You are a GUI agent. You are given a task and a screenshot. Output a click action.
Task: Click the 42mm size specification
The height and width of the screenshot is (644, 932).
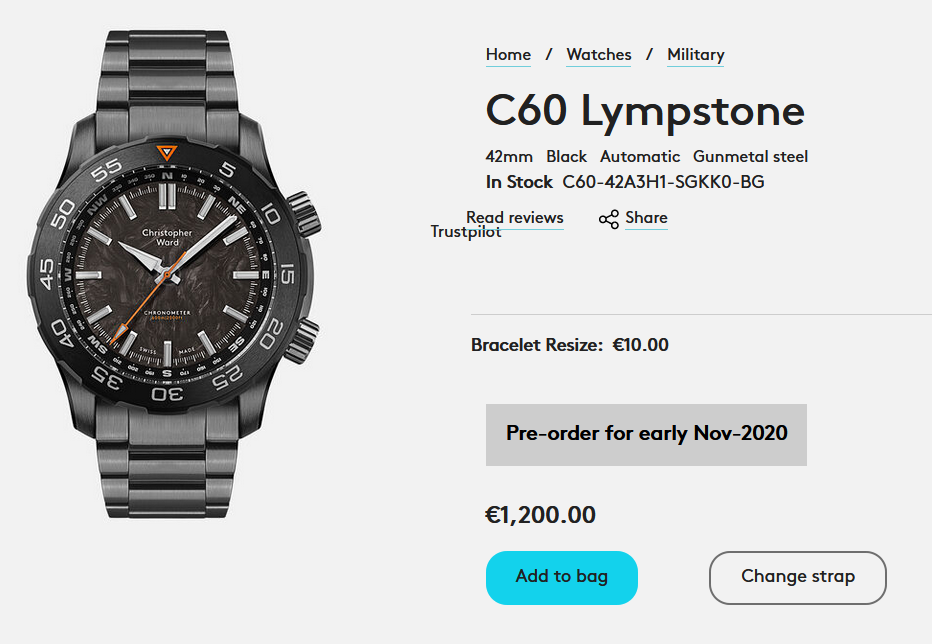pos(509,157)
